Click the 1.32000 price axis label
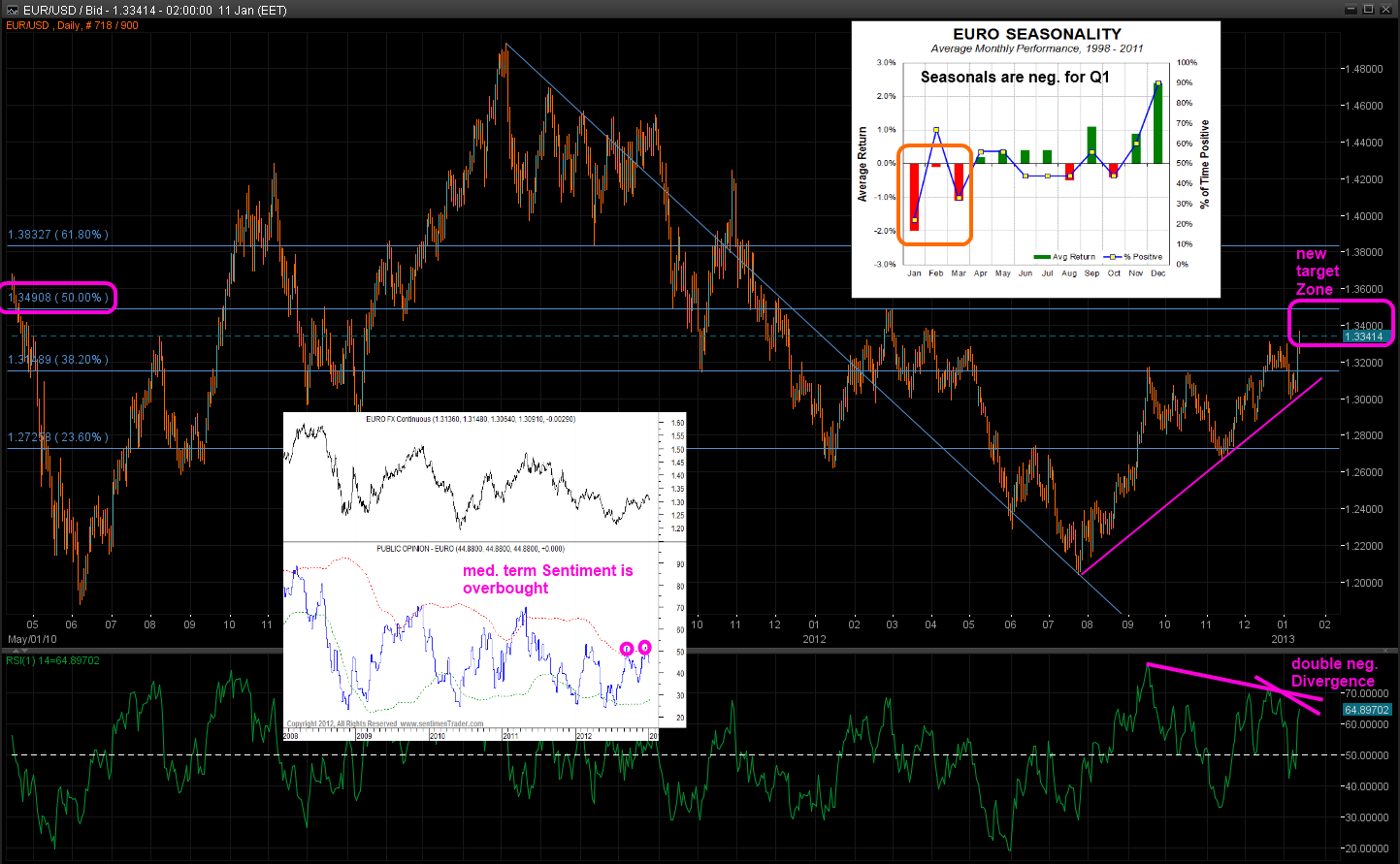The image size is (1400, 864). coord(1363,364)
